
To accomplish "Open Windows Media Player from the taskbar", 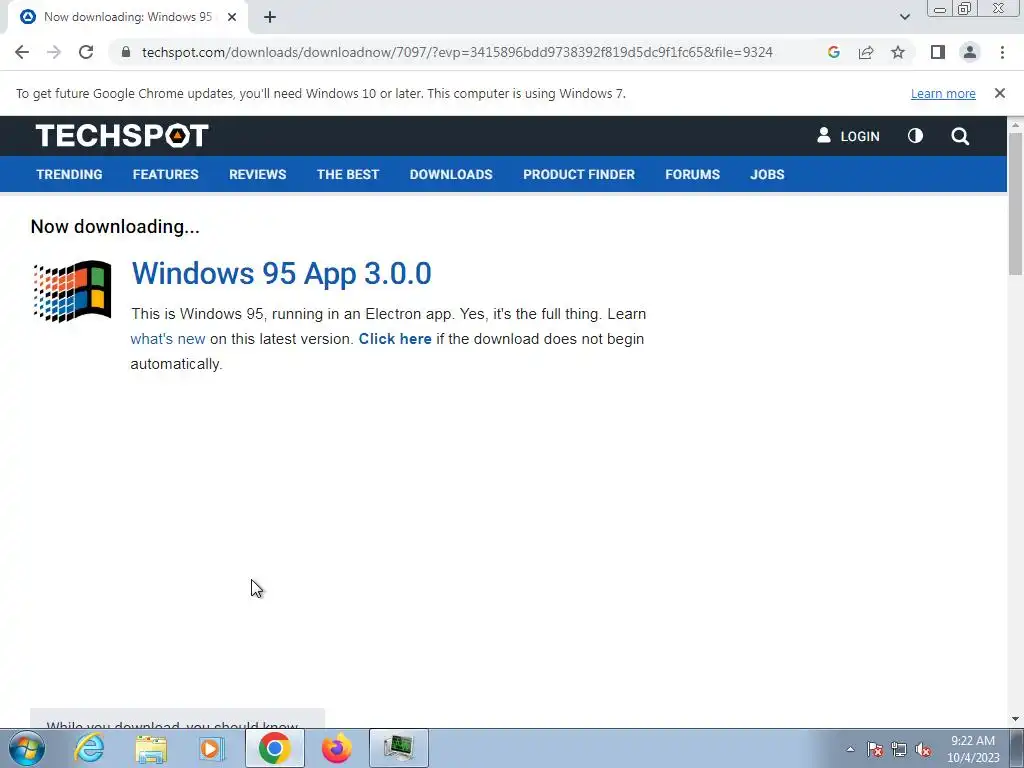I will pyautogui.click(x=212, y=748).
